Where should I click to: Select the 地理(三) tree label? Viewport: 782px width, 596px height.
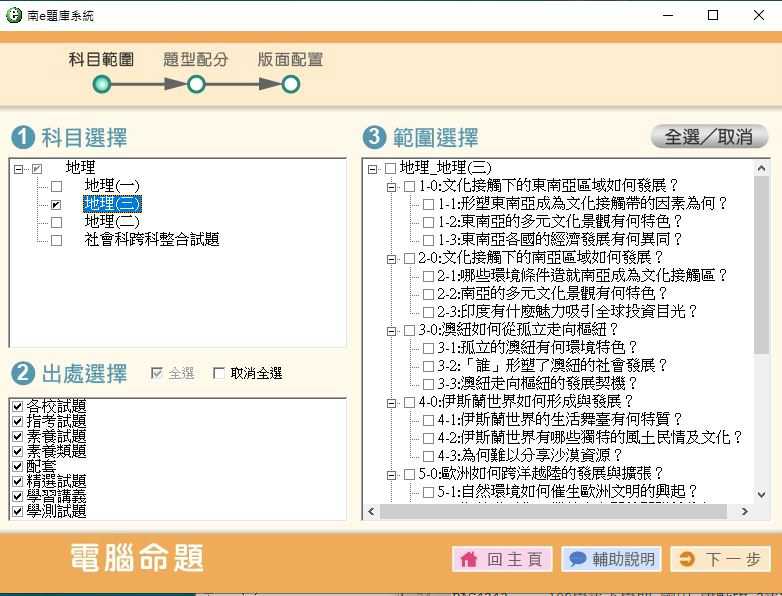pyautogui.click(x=112, y=204)
